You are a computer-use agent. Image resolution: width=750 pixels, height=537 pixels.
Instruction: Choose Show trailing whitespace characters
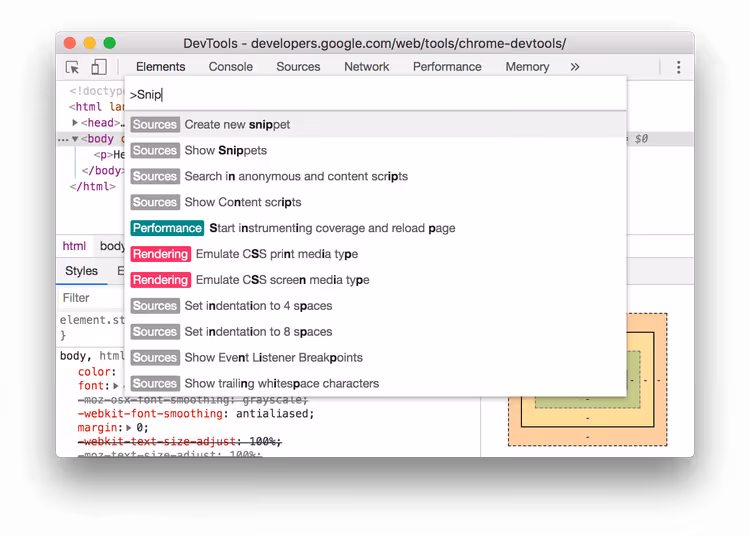(x=375, y=383)
